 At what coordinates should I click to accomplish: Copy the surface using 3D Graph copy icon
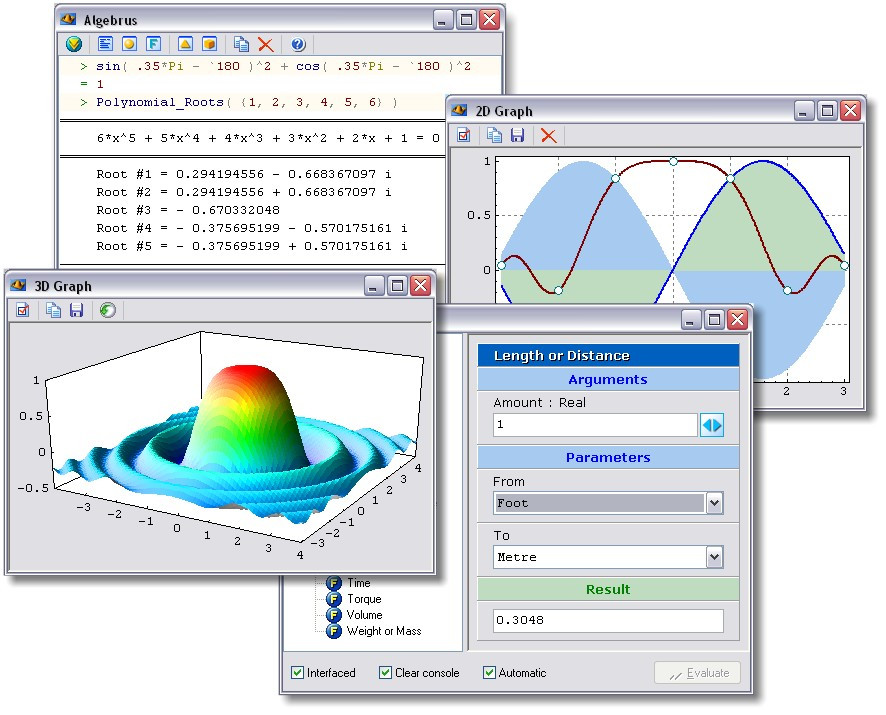click(x=54, y=310)
